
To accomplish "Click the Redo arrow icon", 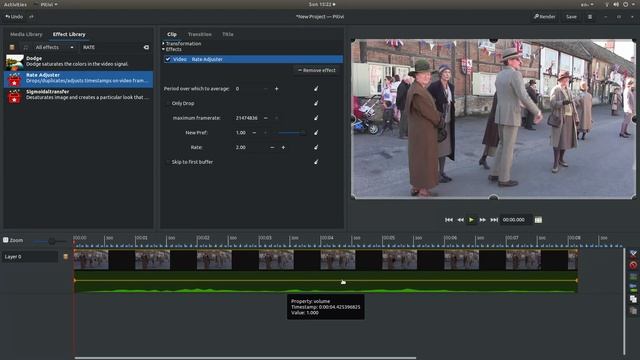I will click(x=31, y=17).
